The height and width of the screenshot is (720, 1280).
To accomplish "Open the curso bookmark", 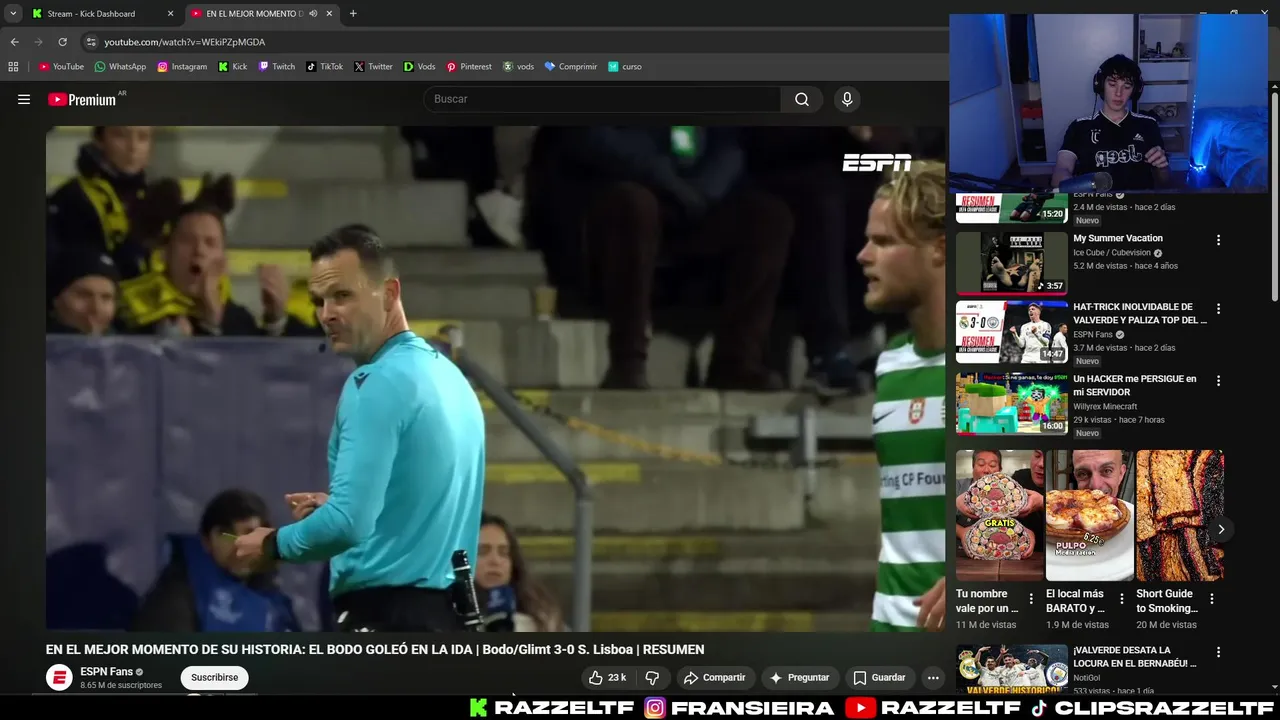I will click(x=625, y=67).
